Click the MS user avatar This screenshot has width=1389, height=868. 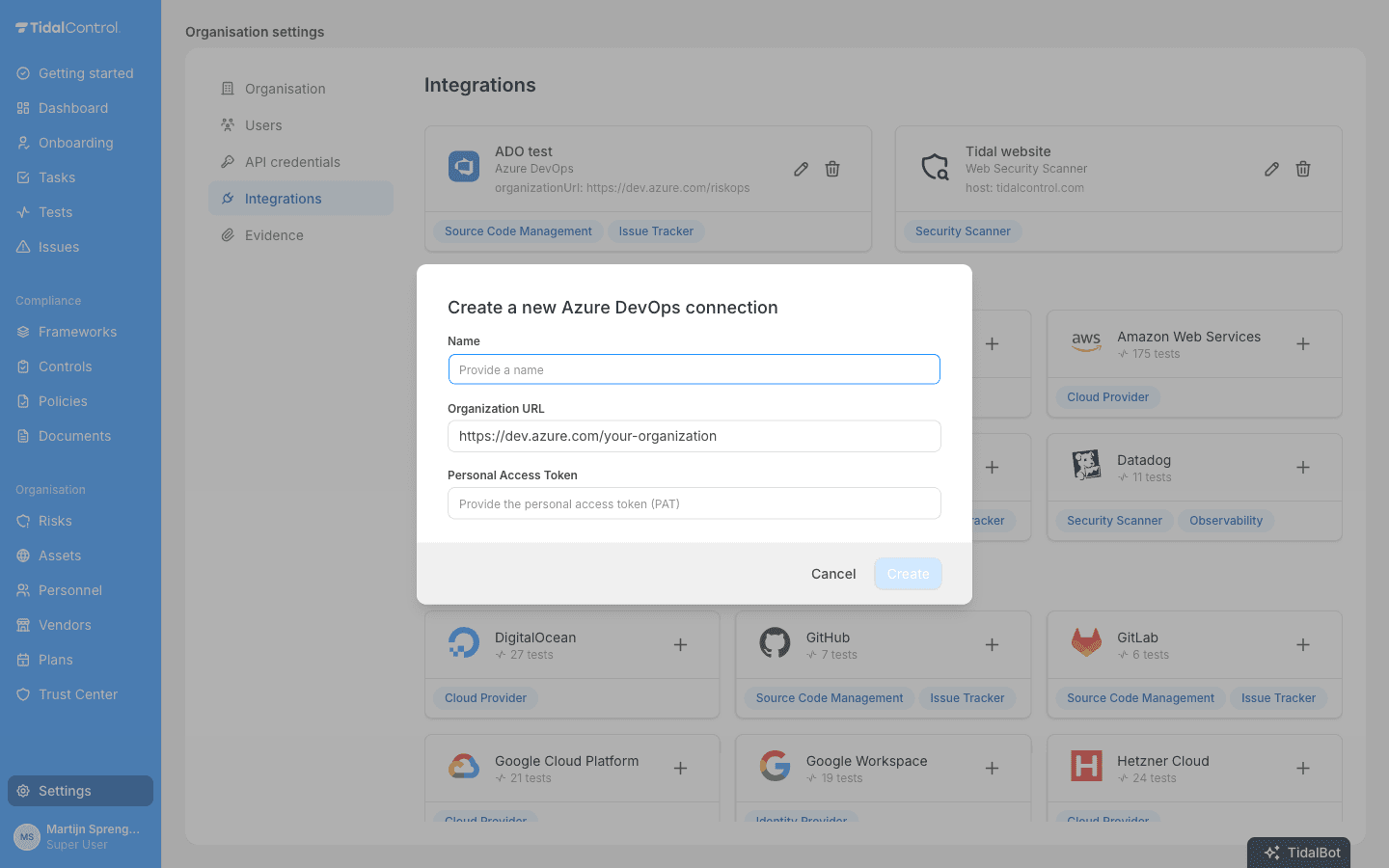click(27, 837)
